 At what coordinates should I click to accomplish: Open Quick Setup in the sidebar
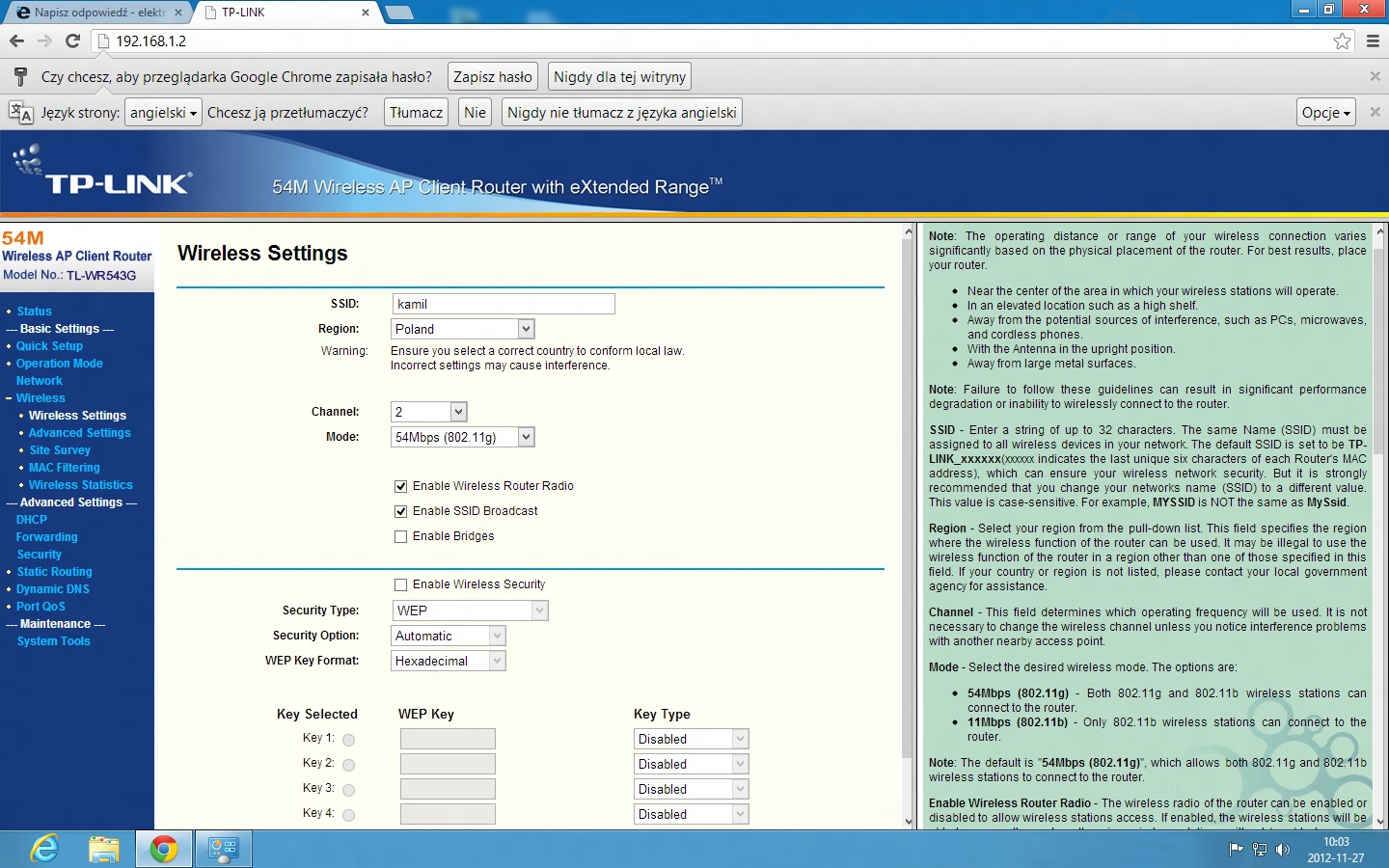pos(49,346)
